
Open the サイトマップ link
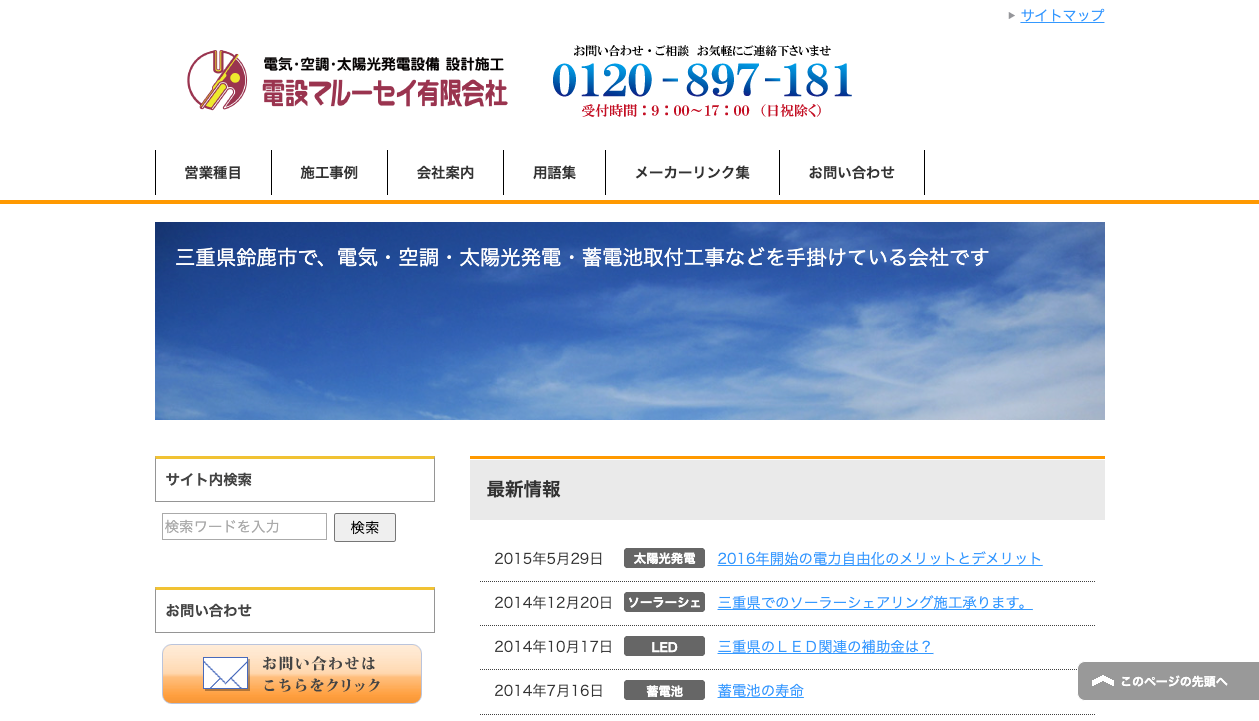pos(1062,15)
